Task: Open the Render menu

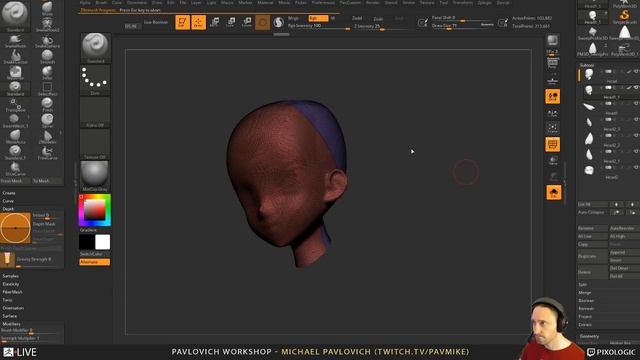Action: [372, 2]
